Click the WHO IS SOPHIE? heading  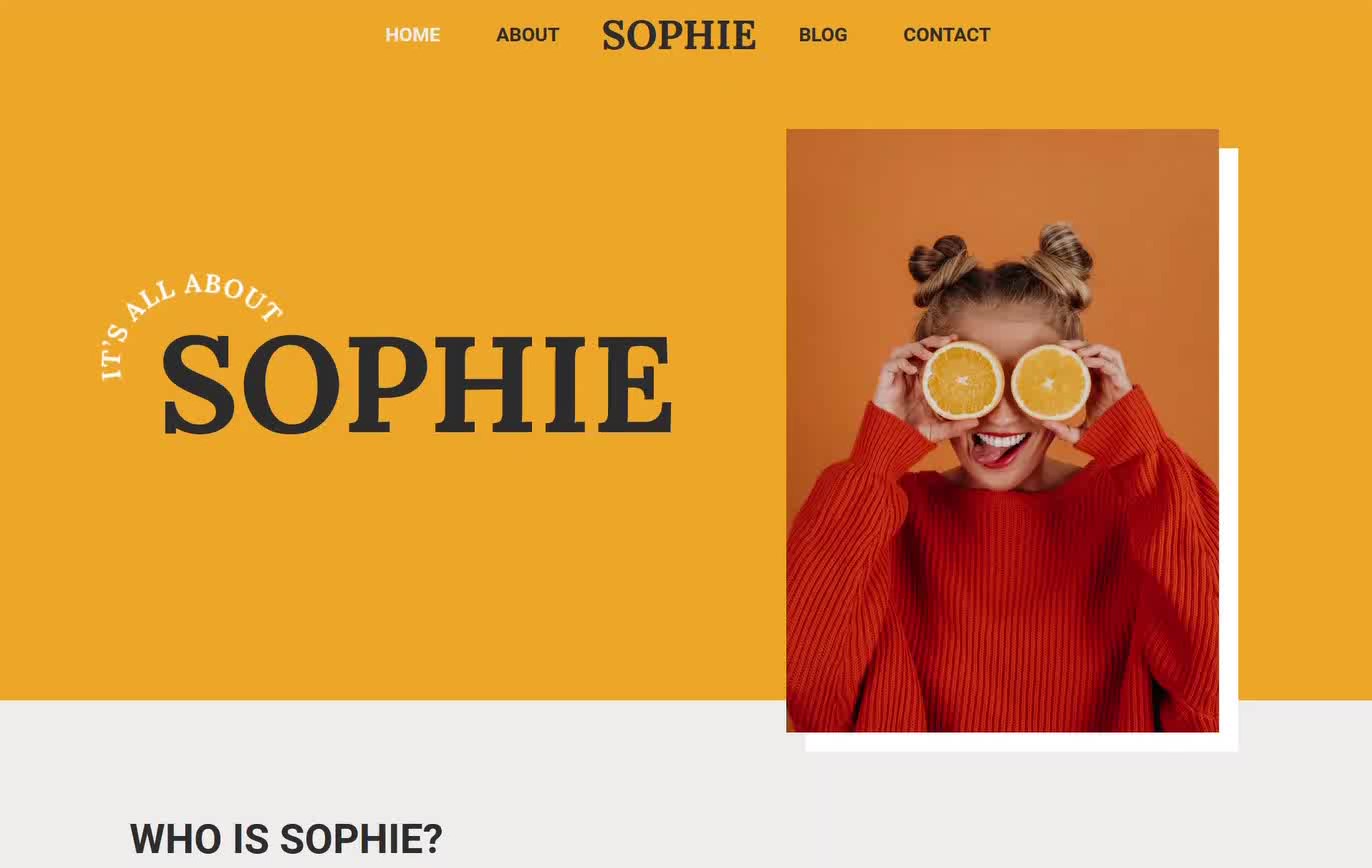tap(286, 839)
